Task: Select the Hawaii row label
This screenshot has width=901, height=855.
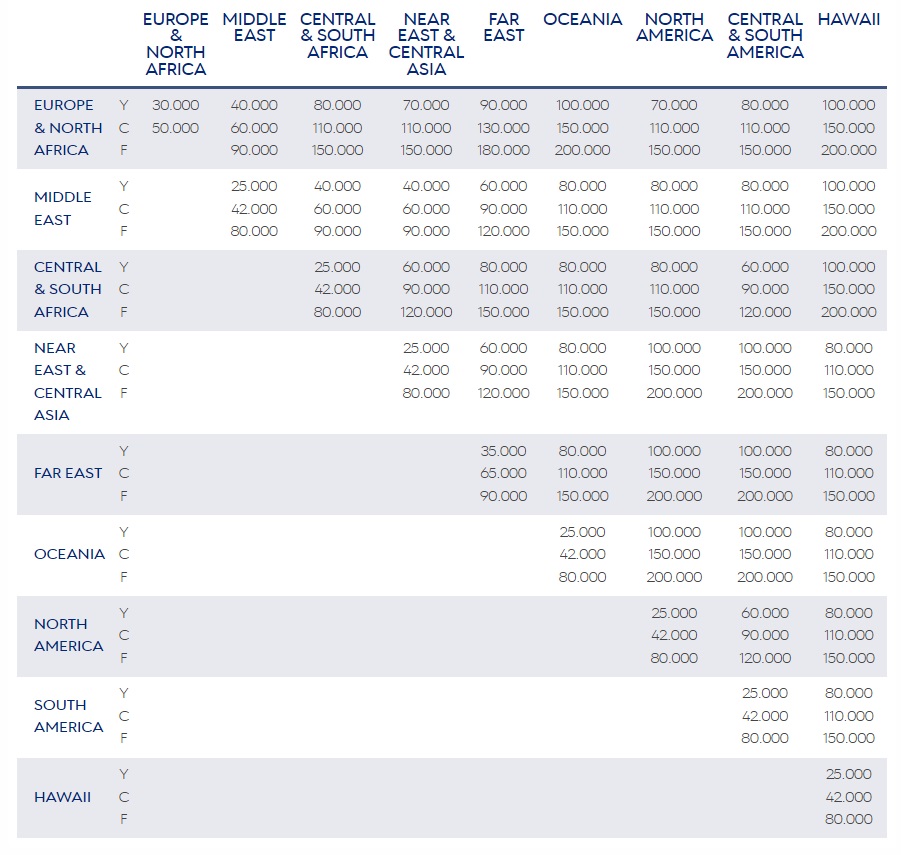Action: point(62,797)
